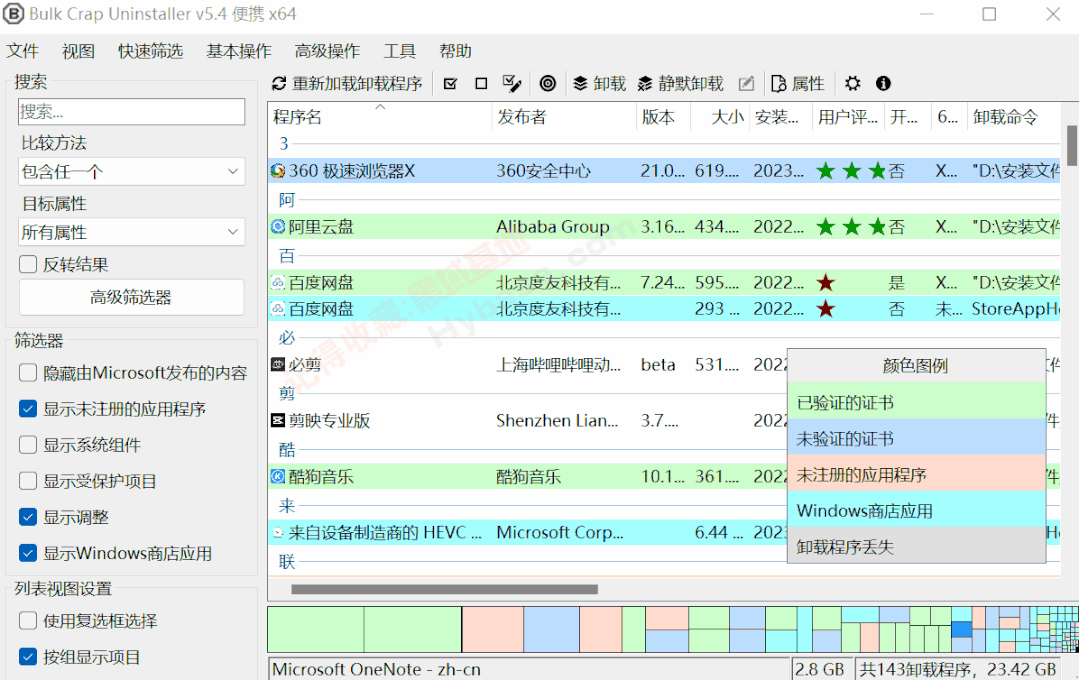
Task: Click the select-all checkbox toolbar icon
Action: pyautogui.click(x=451, y=84)
